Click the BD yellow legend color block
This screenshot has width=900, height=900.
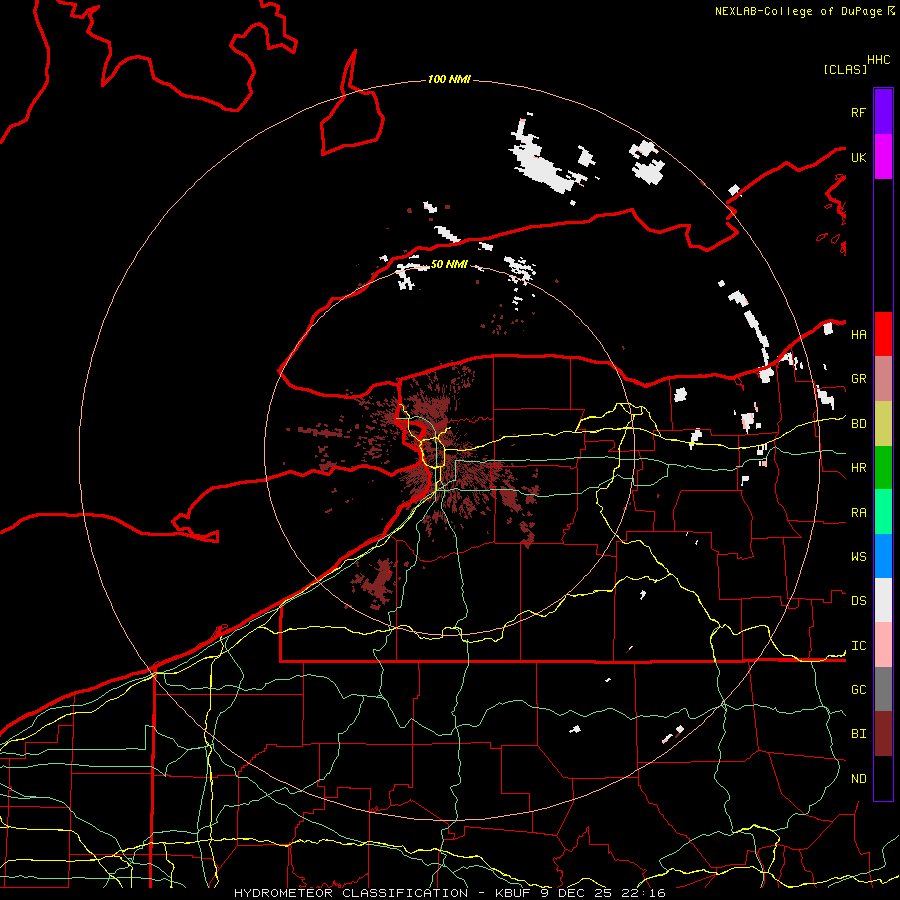coord(883,423)
